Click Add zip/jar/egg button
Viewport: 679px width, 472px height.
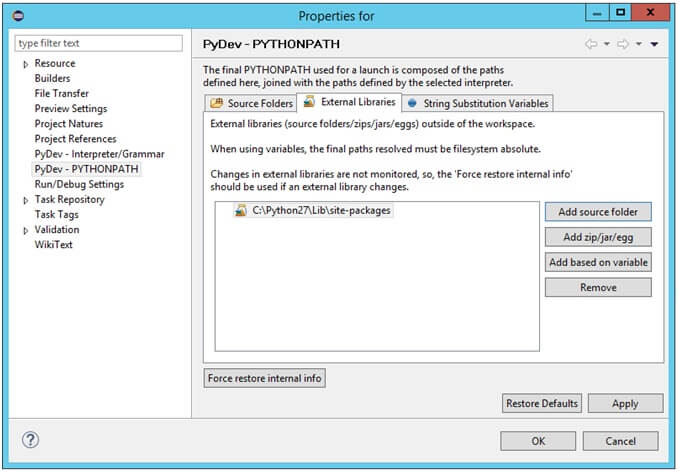[598, 237]
